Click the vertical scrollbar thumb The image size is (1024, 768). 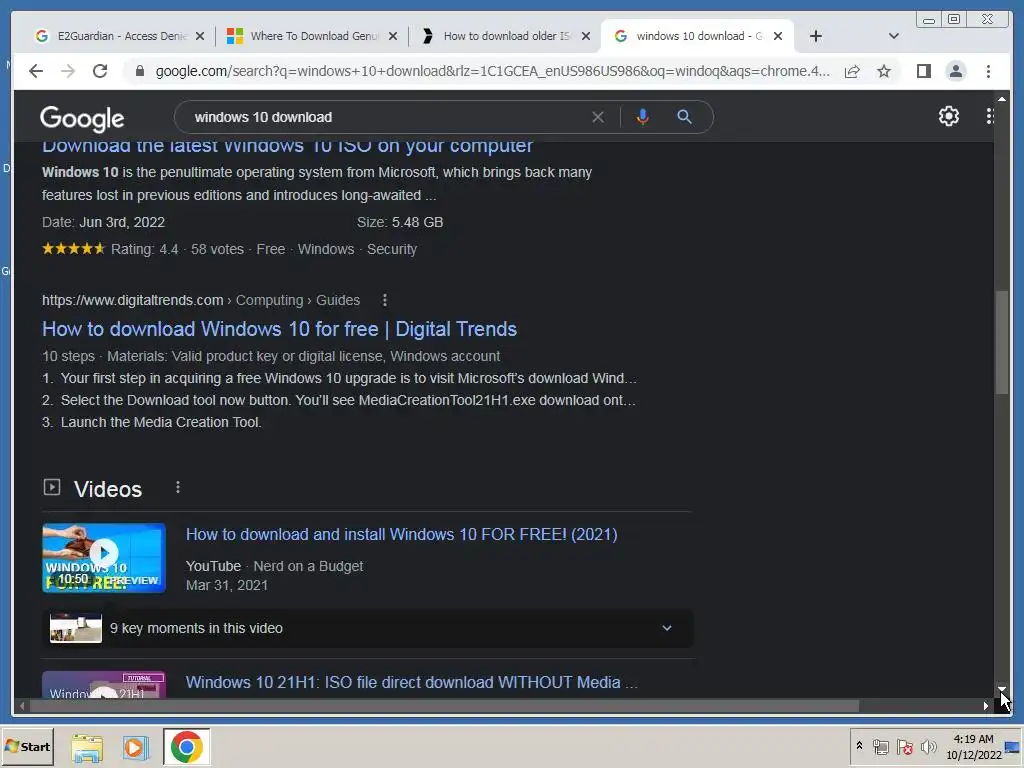pyautogui.click(x=1002, y=342)
